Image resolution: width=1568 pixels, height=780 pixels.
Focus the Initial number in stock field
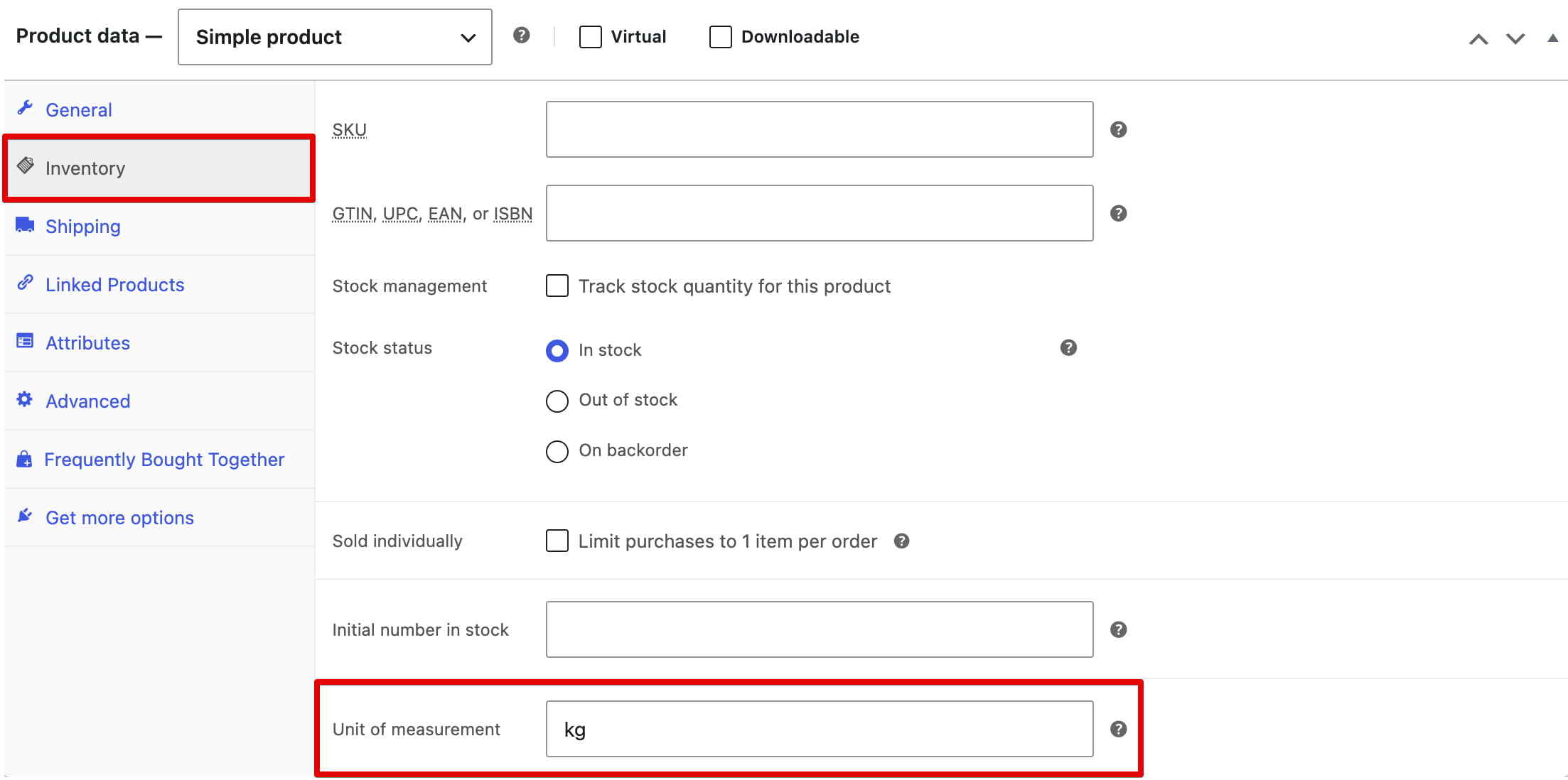pos(820,629)
